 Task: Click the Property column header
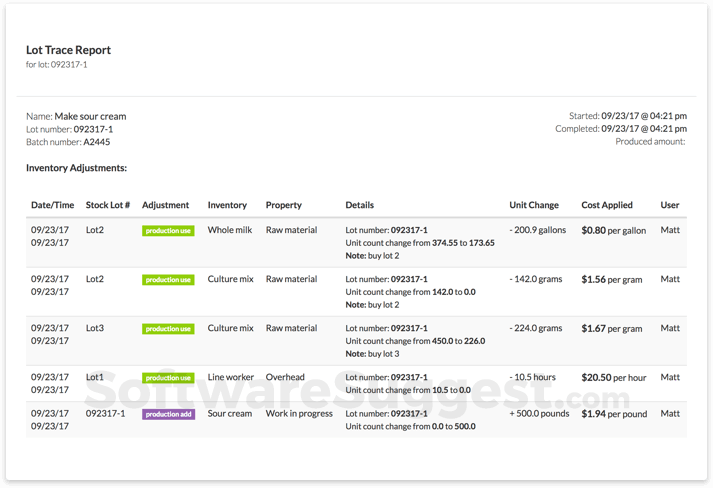pos(283,205)
